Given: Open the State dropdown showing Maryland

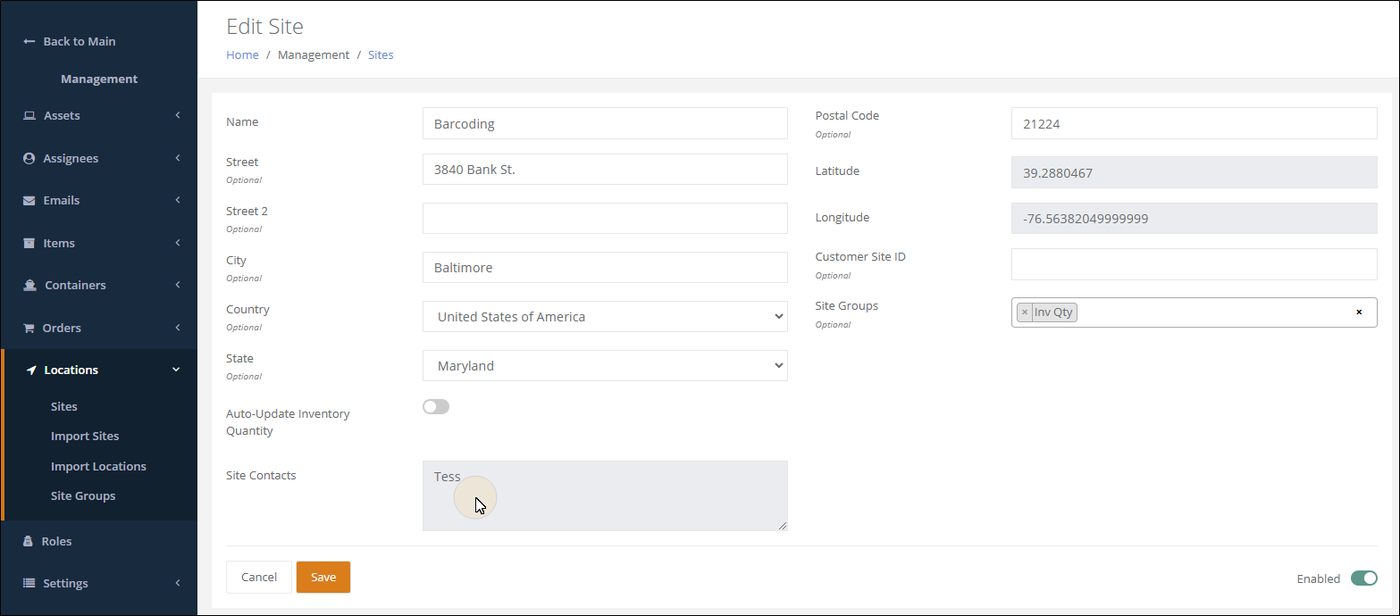Looking at the screenshot, I should [x=605, y=366].
